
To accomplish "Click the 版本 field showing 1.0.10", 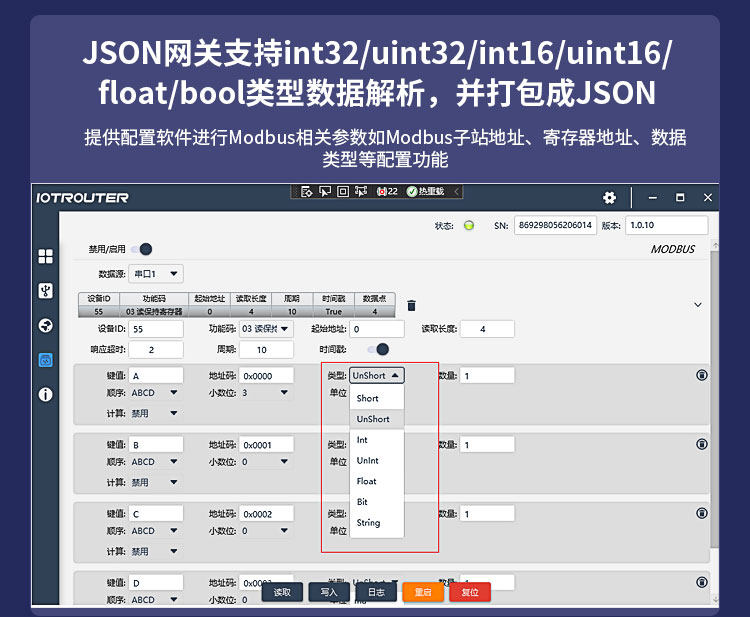I will (666, 225).
